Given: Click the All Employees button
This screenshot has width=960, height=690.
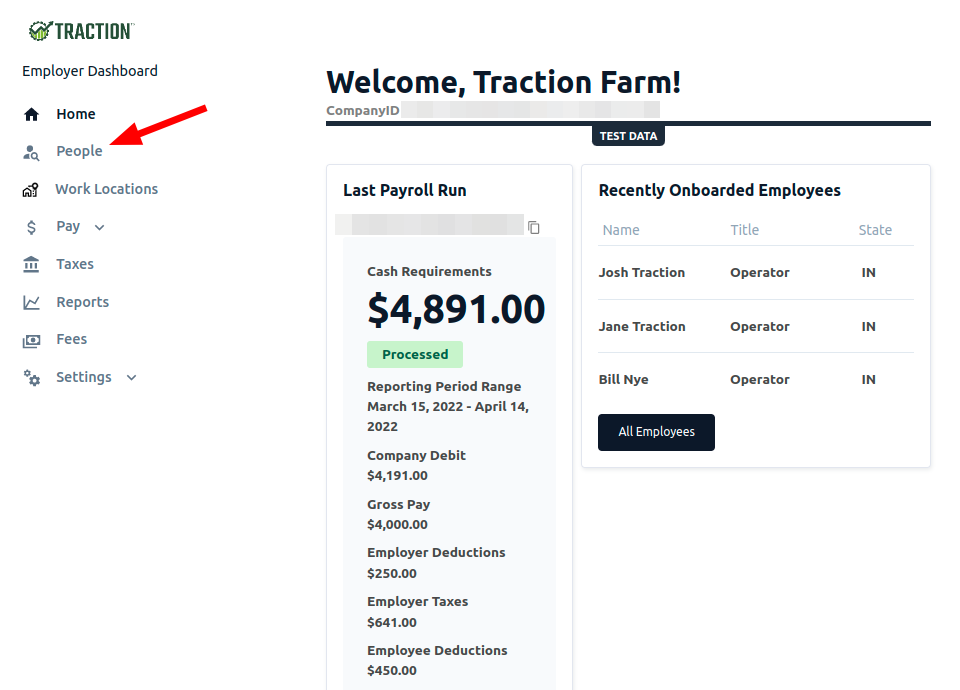Looking at the screenshot, I should 656,432.
